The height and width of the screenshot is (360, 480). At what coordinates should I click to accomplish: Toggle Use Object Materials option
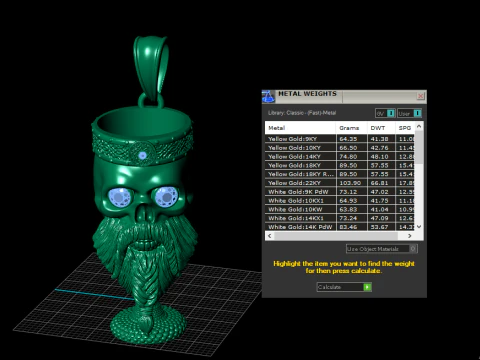pos(382,249)
